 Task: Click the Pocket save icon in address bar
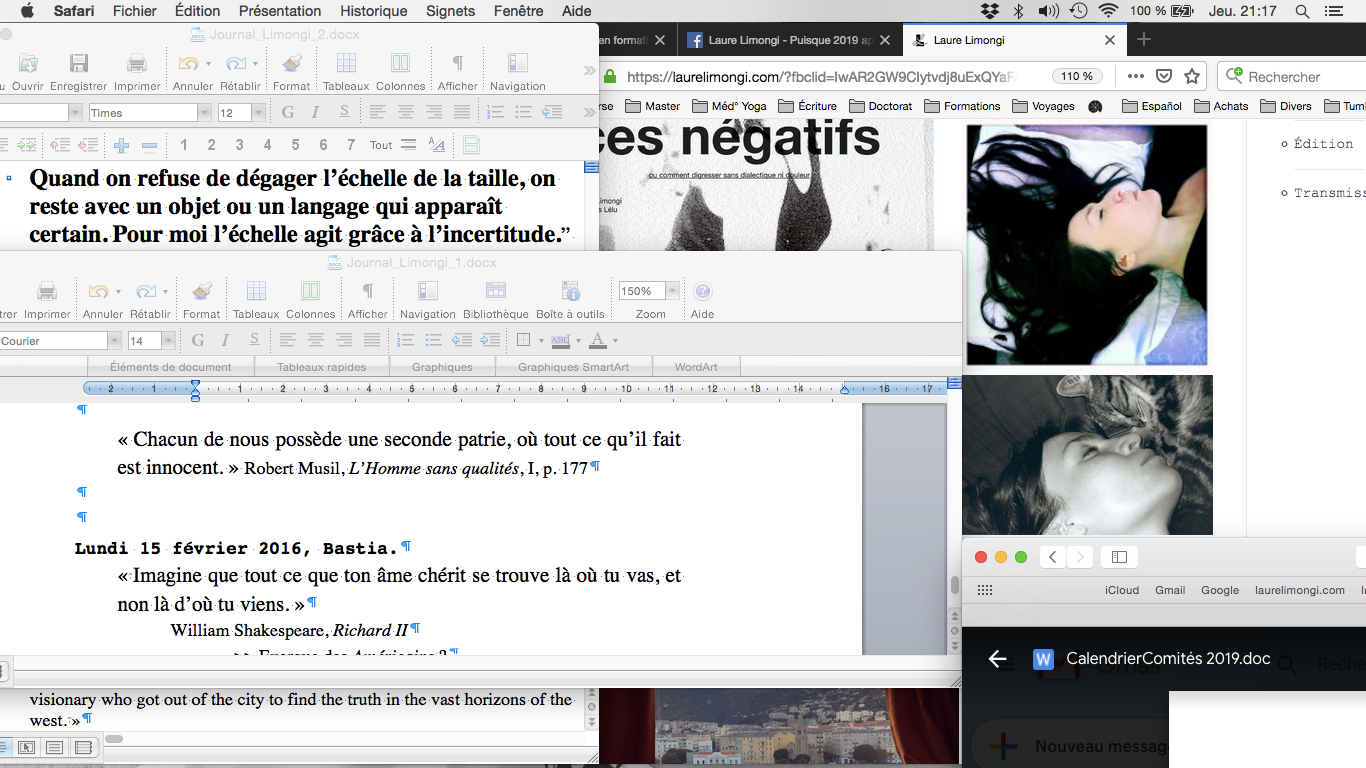click(x=1164, y=77)
